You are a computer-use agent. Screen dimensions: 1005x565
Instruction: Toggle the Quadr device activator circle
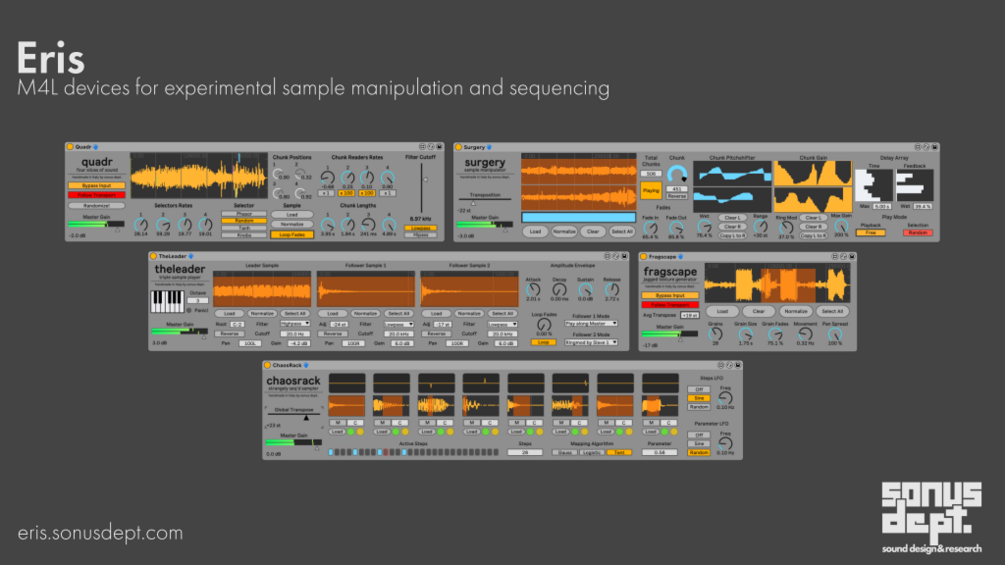(x=71, y=147)
